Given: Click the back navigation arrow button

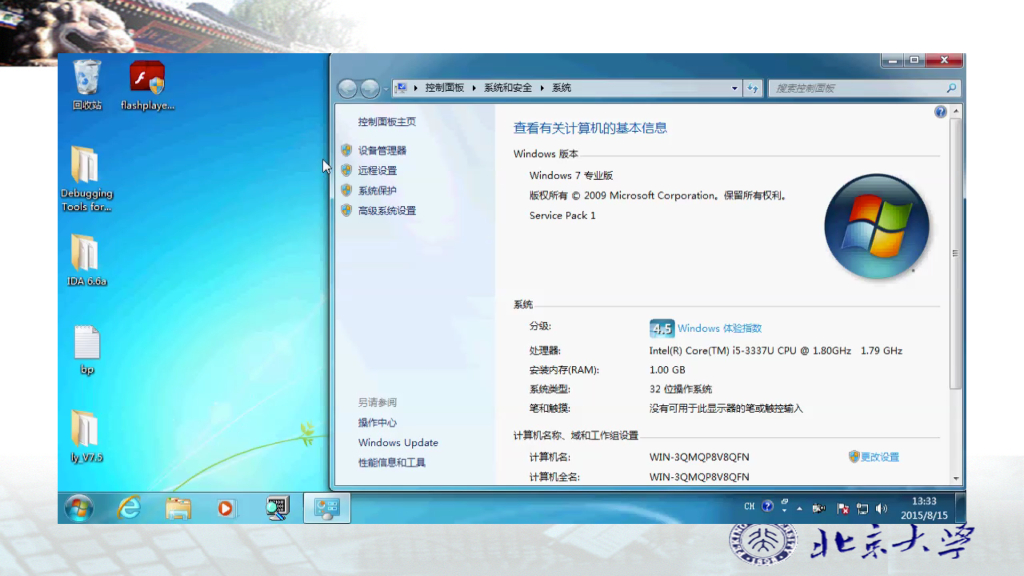Looking at the screenshot, I should pos(348,88).
